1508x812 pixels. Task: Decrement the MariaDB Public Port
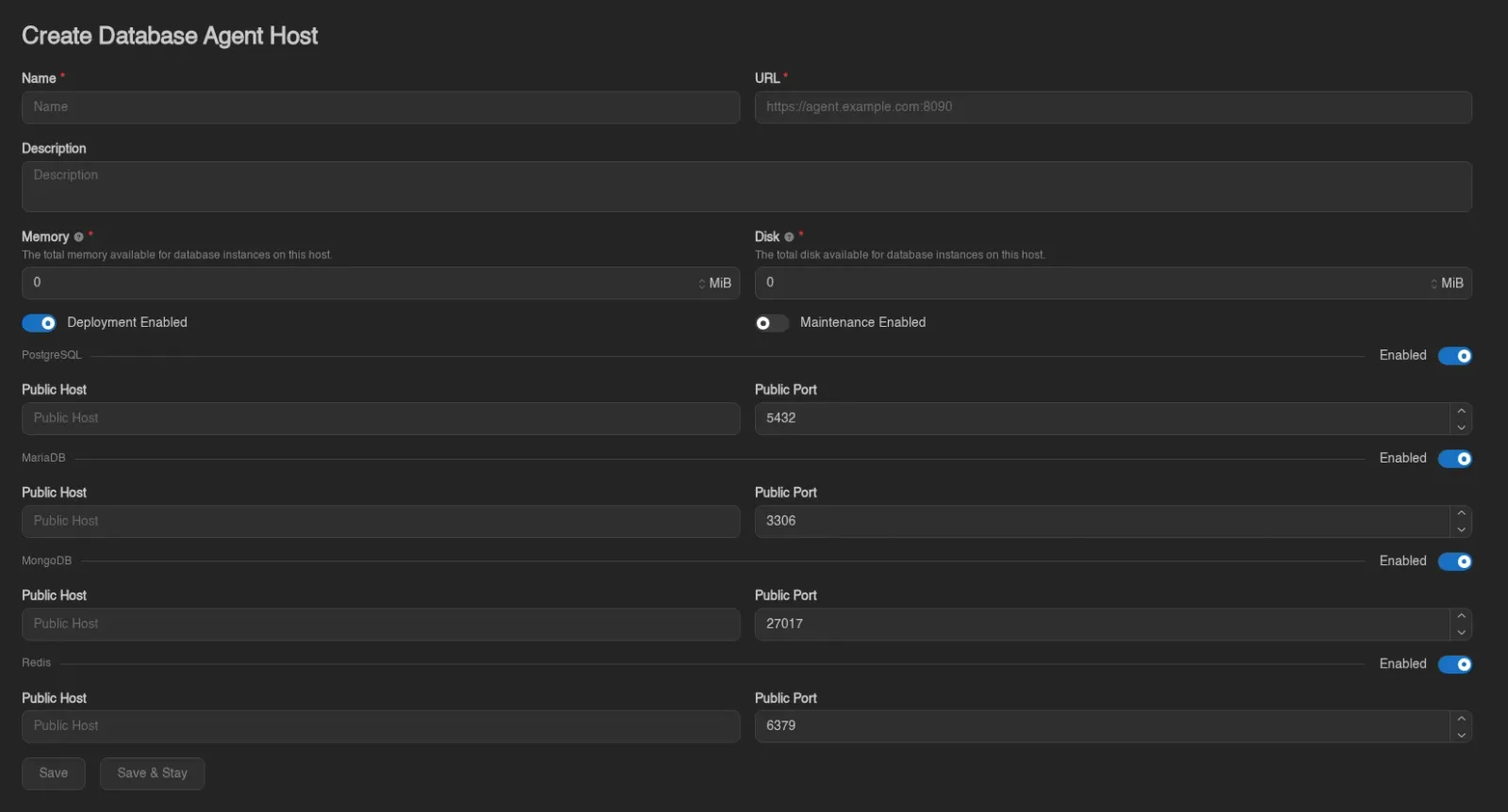point(1461,529)
